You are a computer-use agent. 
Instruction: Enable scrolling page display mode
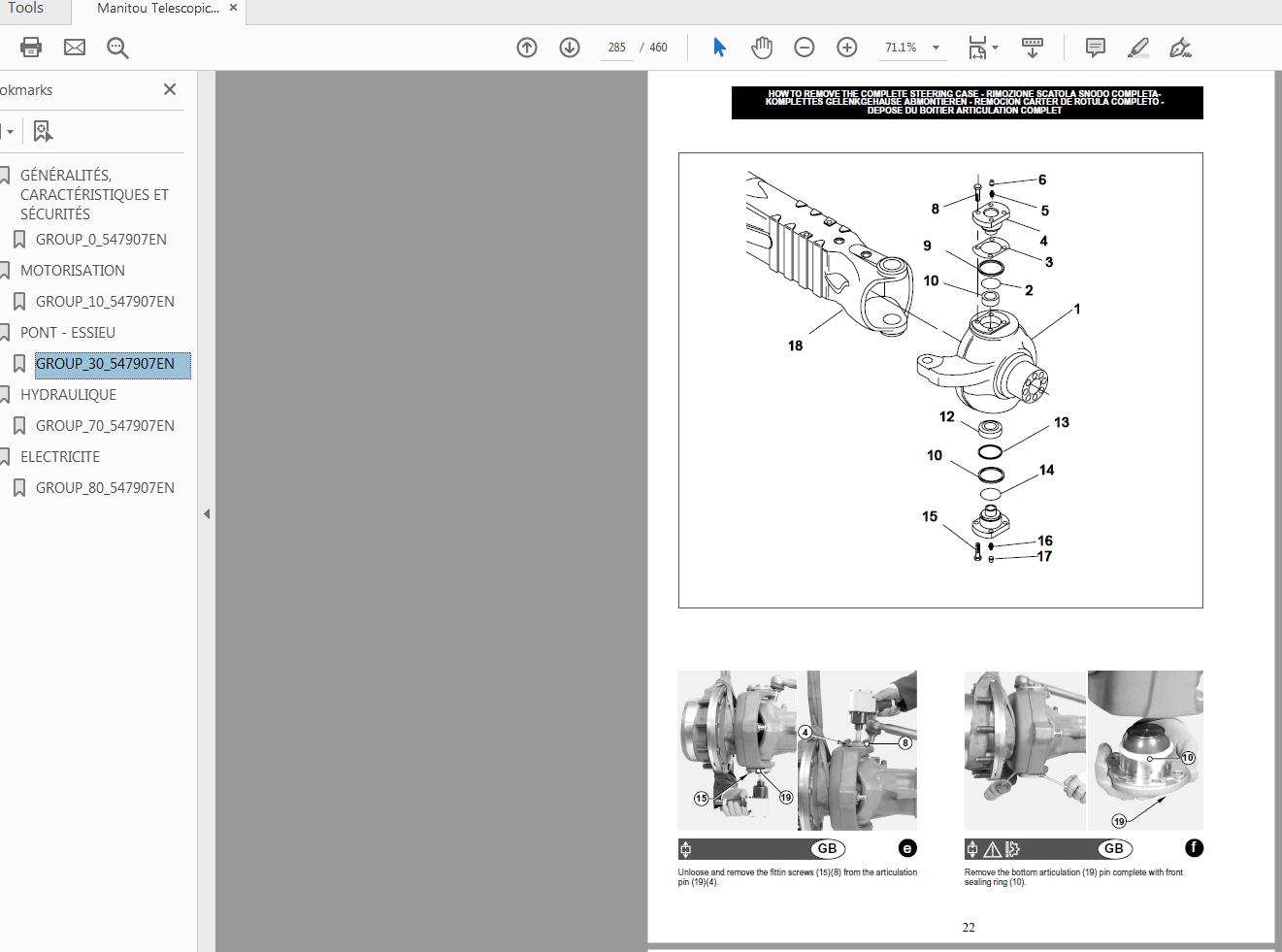click(x=1032, y=47)
